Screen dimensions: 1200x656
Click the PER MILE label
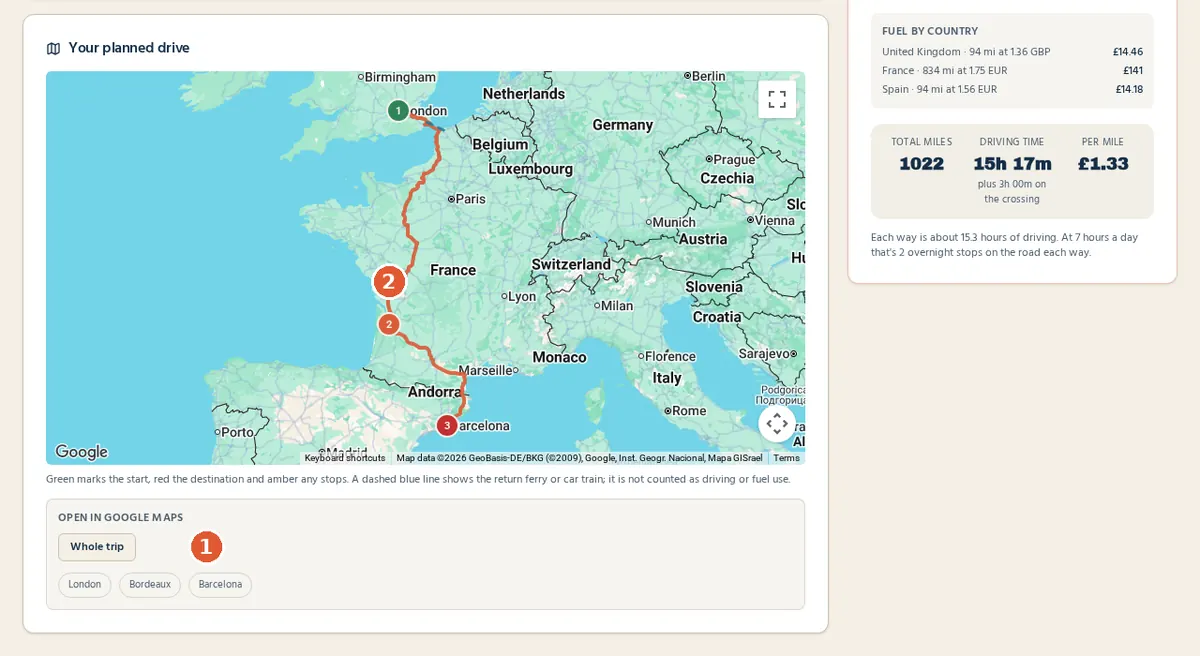pos(1103,142)
